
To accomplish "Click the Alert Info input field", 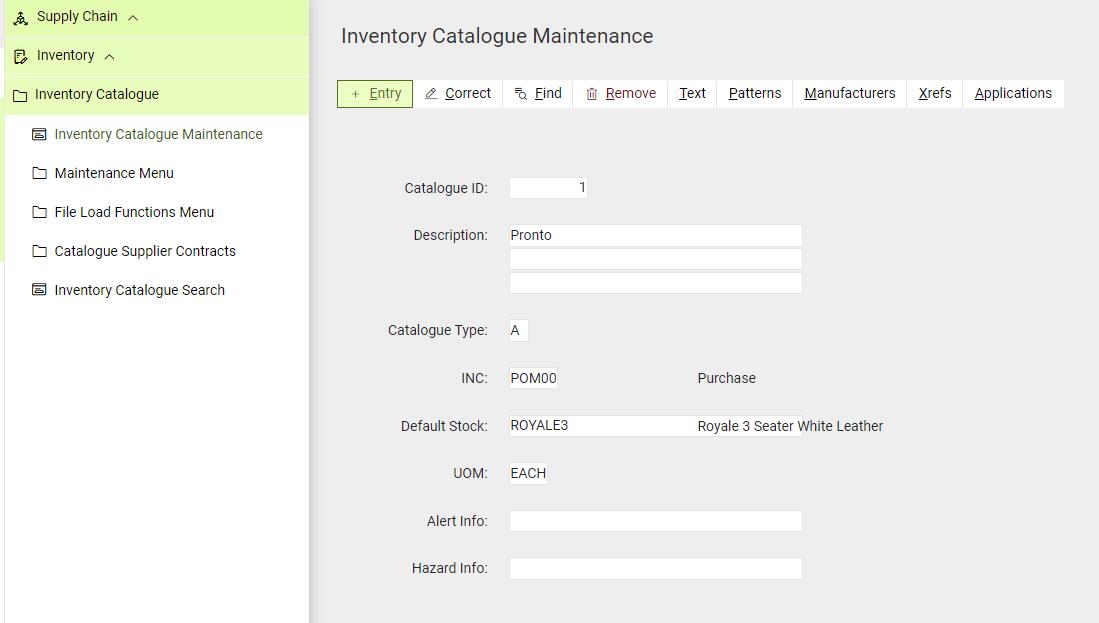I will click(x=655, y=521).
